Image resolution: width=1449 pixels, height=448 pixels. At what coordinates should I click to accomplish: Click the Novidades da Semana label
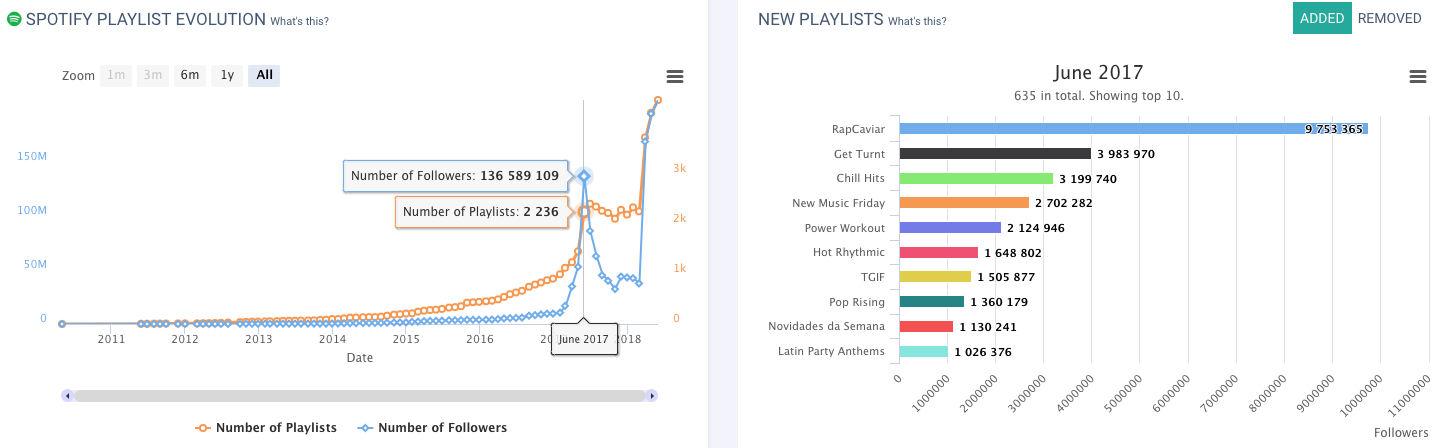tap(826, 326)
